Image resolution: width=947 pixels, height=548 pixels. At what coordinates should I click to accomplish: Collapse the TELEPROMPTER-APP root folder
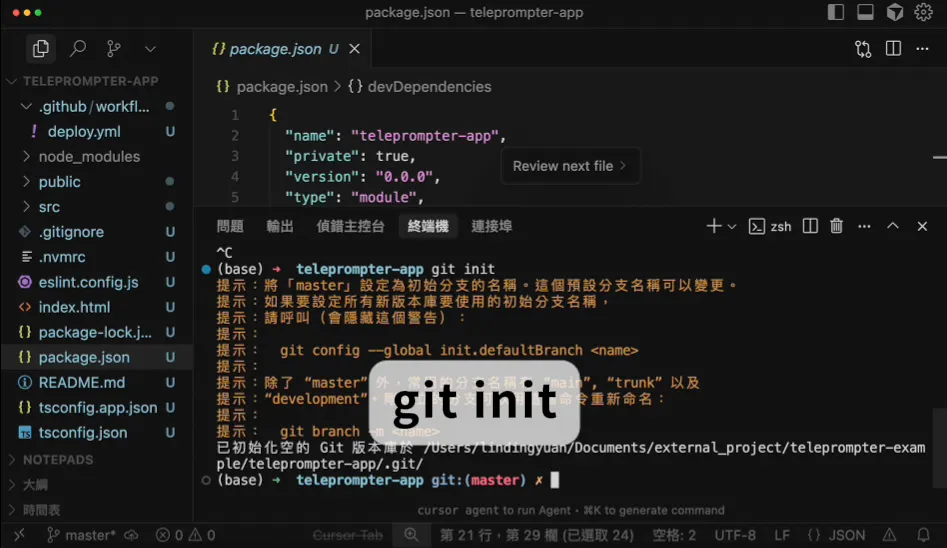[91, 81]
